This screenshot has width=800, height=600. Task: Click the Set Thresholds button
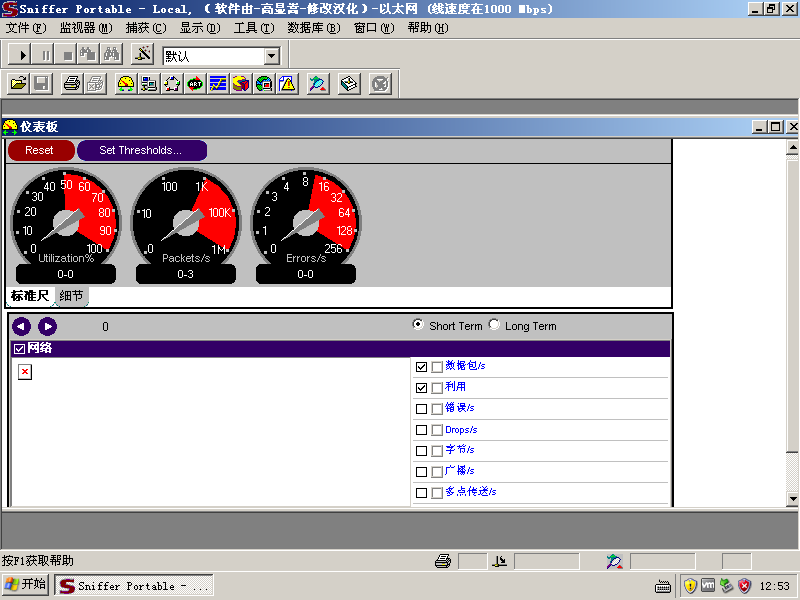click(x=142, y=151)
